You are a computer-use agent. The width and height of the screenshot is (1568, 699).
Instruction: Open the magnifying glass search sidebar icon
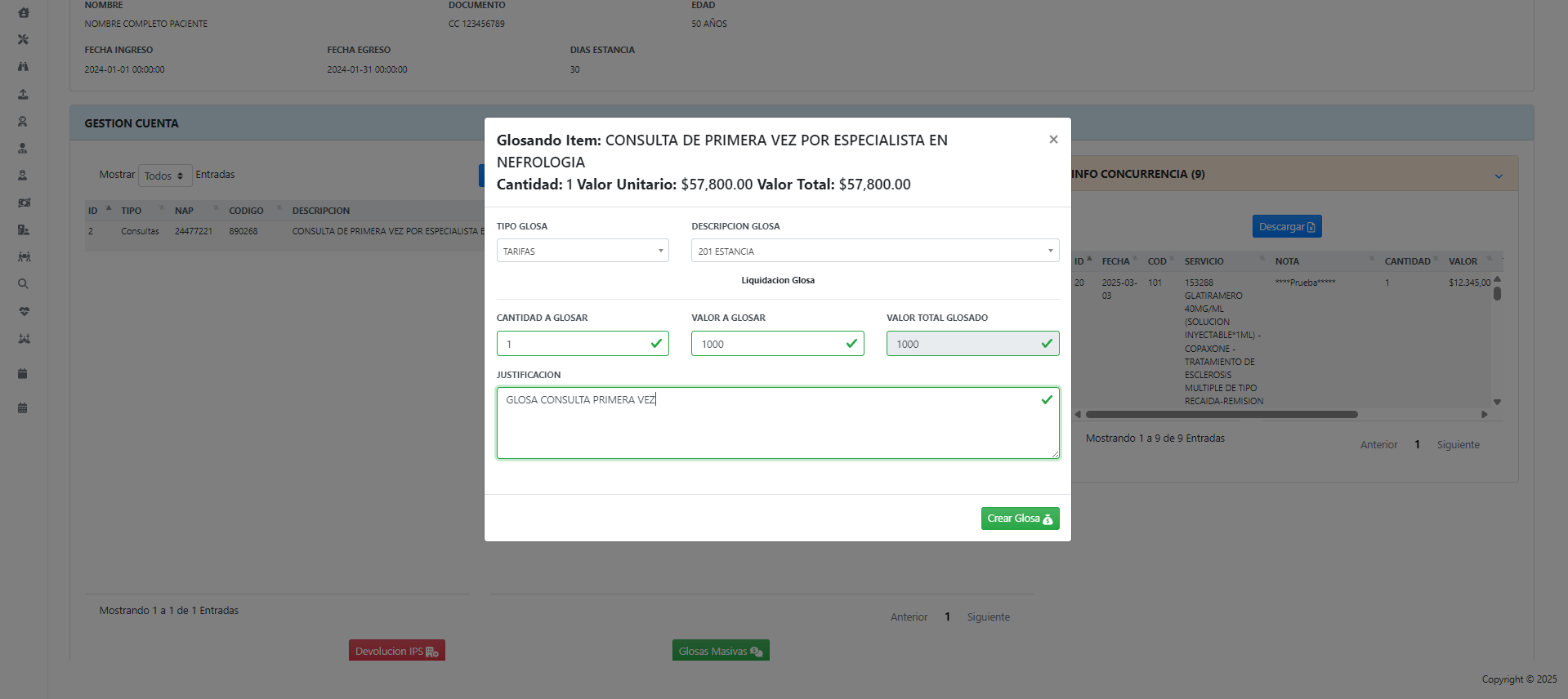(x=23, y=284)
